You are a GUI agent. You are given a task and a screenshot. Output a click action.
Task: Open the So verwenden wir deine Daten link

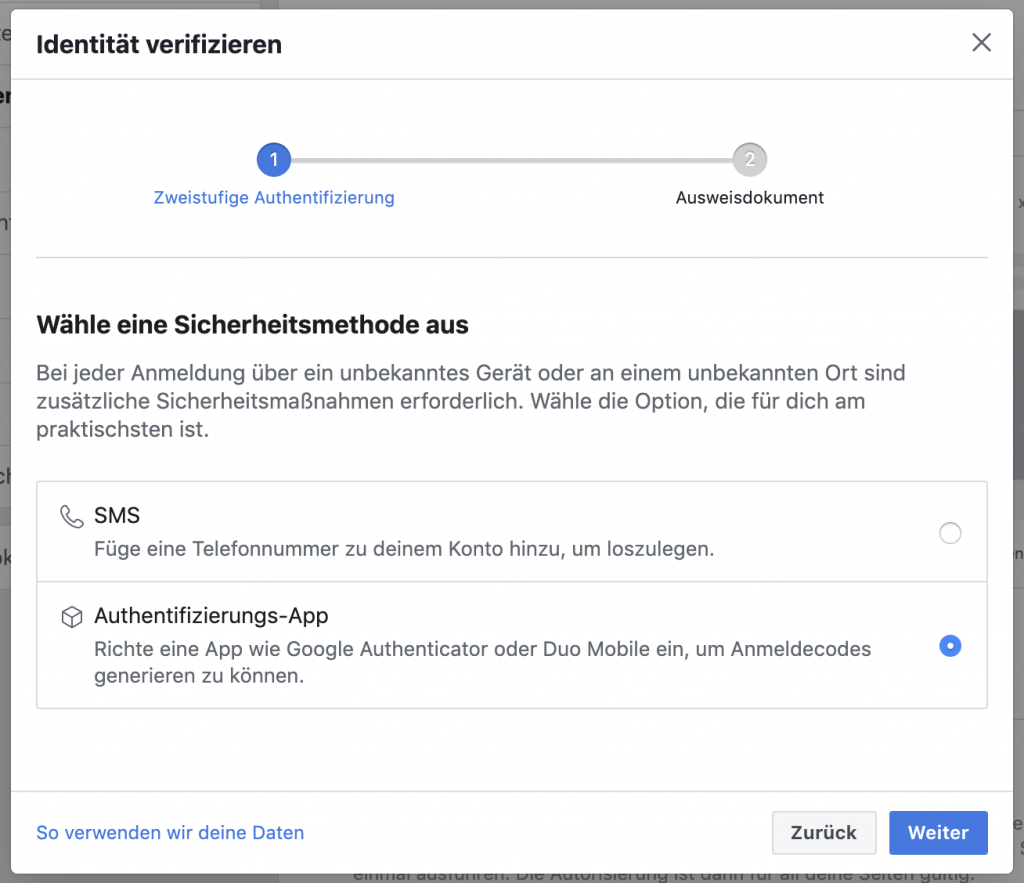coord(170,833)
